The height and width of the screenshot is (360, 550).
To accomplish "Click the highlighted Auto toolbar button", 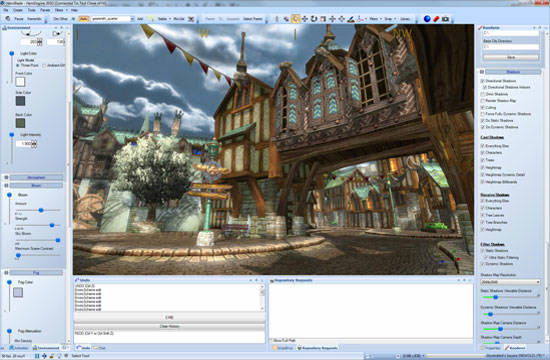I will tap(83, 19).
